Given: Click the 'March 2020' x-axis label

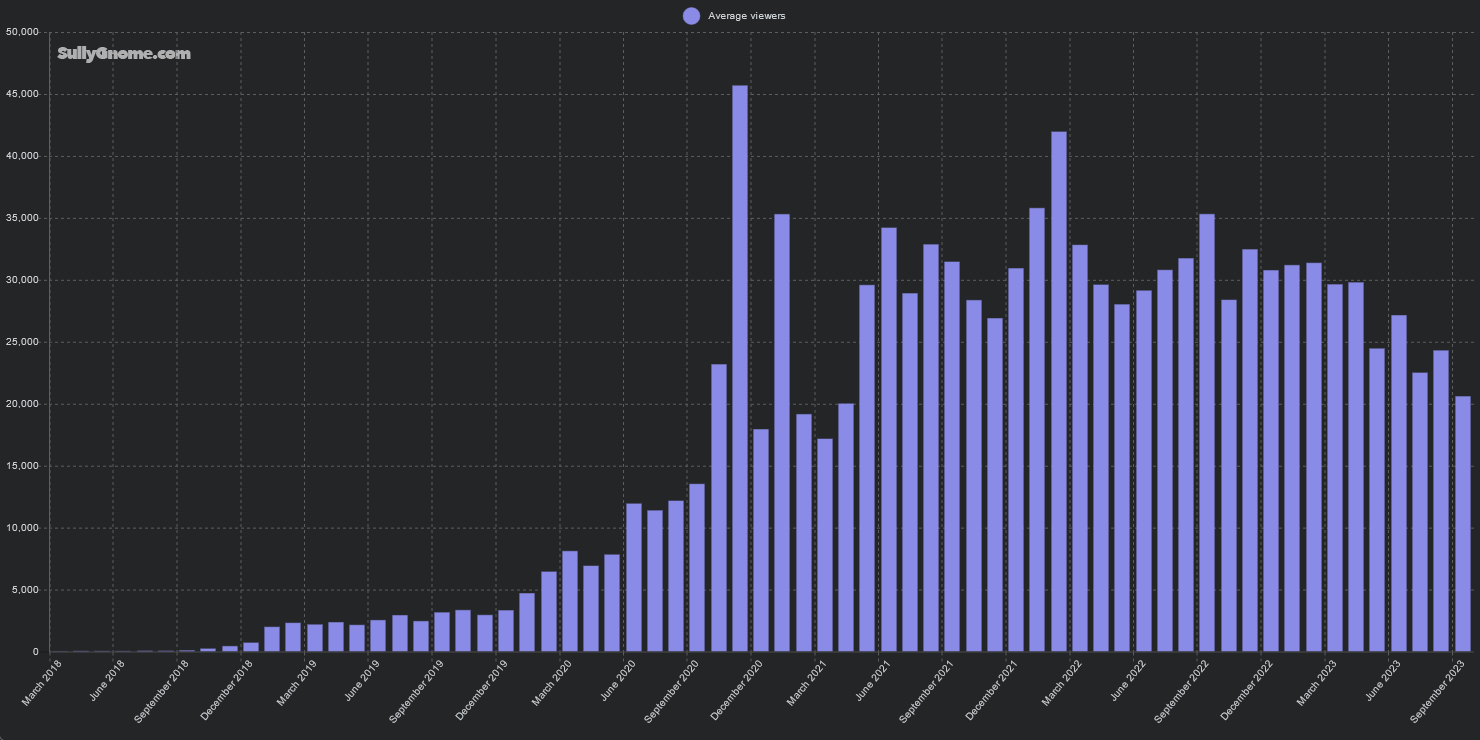Looking at the screenshot, I should click(553, 682).
